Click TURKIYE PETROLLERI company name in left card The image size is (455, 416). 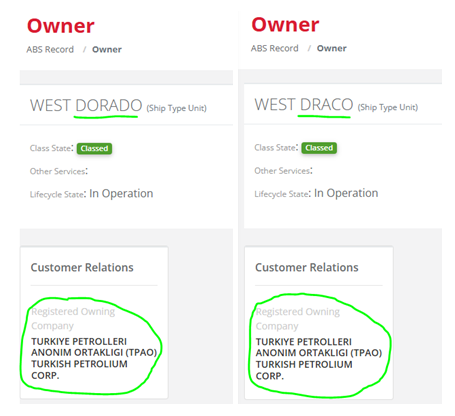(94, 358)
